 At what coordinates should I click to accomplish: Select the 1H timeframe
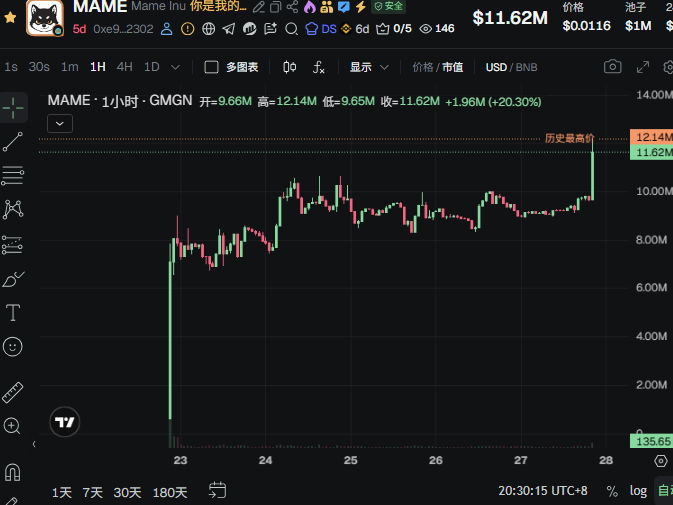[98, 67]
